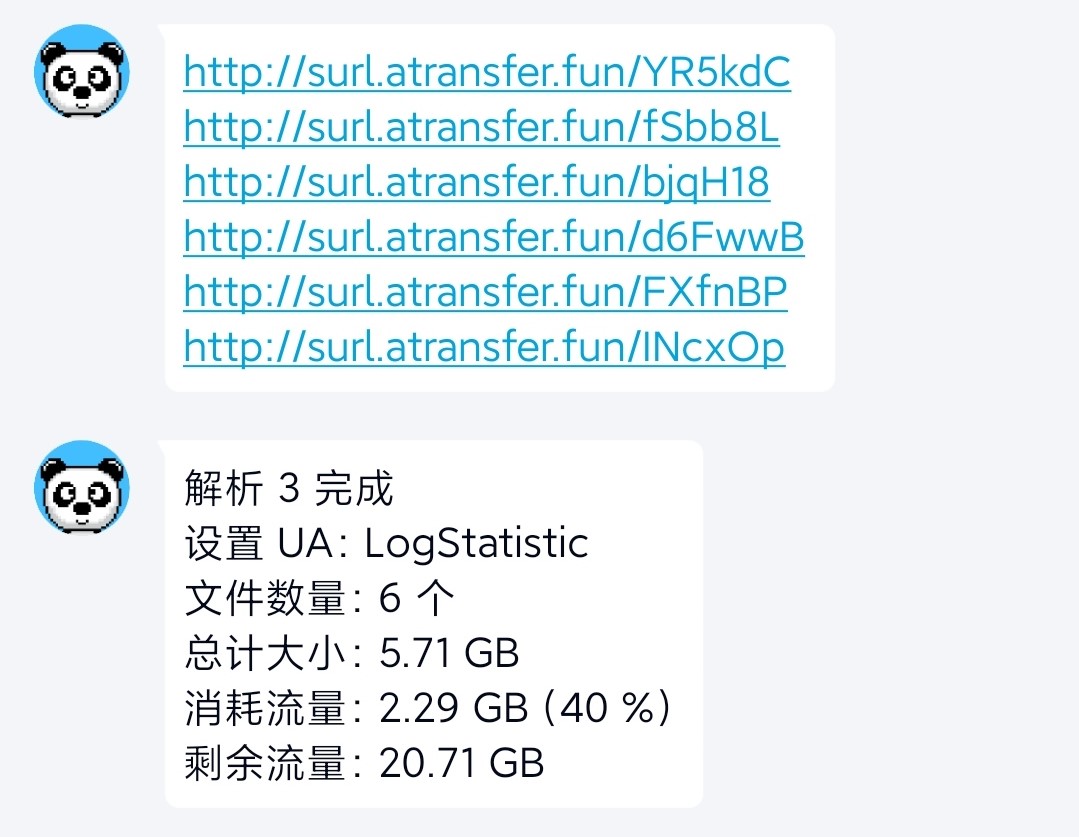Image resolution: width=1079 pixels, height=837 pixels.
Task: Click the panda avatar beside the statistics message
Action: pos(82,487)
